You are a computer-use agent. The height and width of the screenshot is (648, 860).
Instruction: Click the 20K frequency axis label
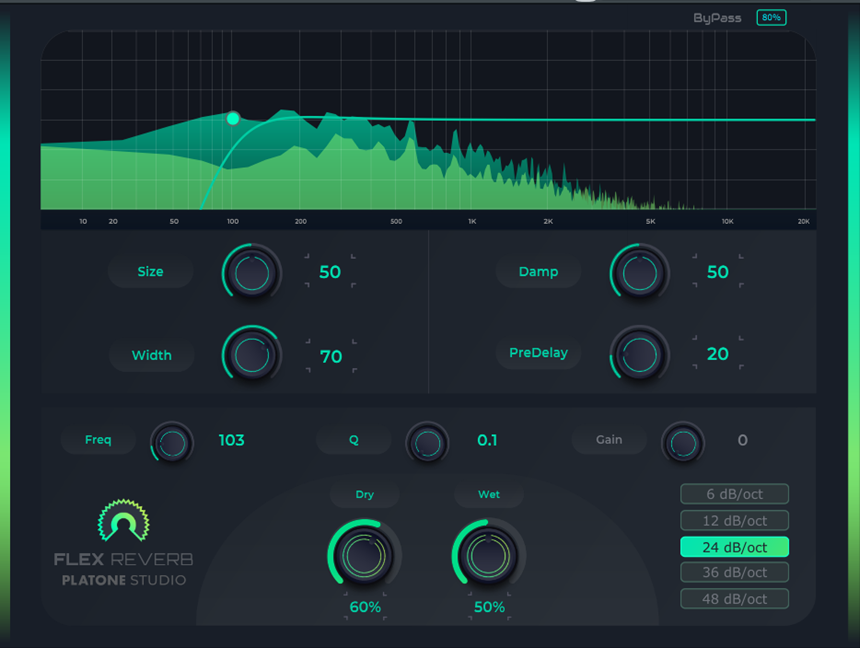pos(804,221)
